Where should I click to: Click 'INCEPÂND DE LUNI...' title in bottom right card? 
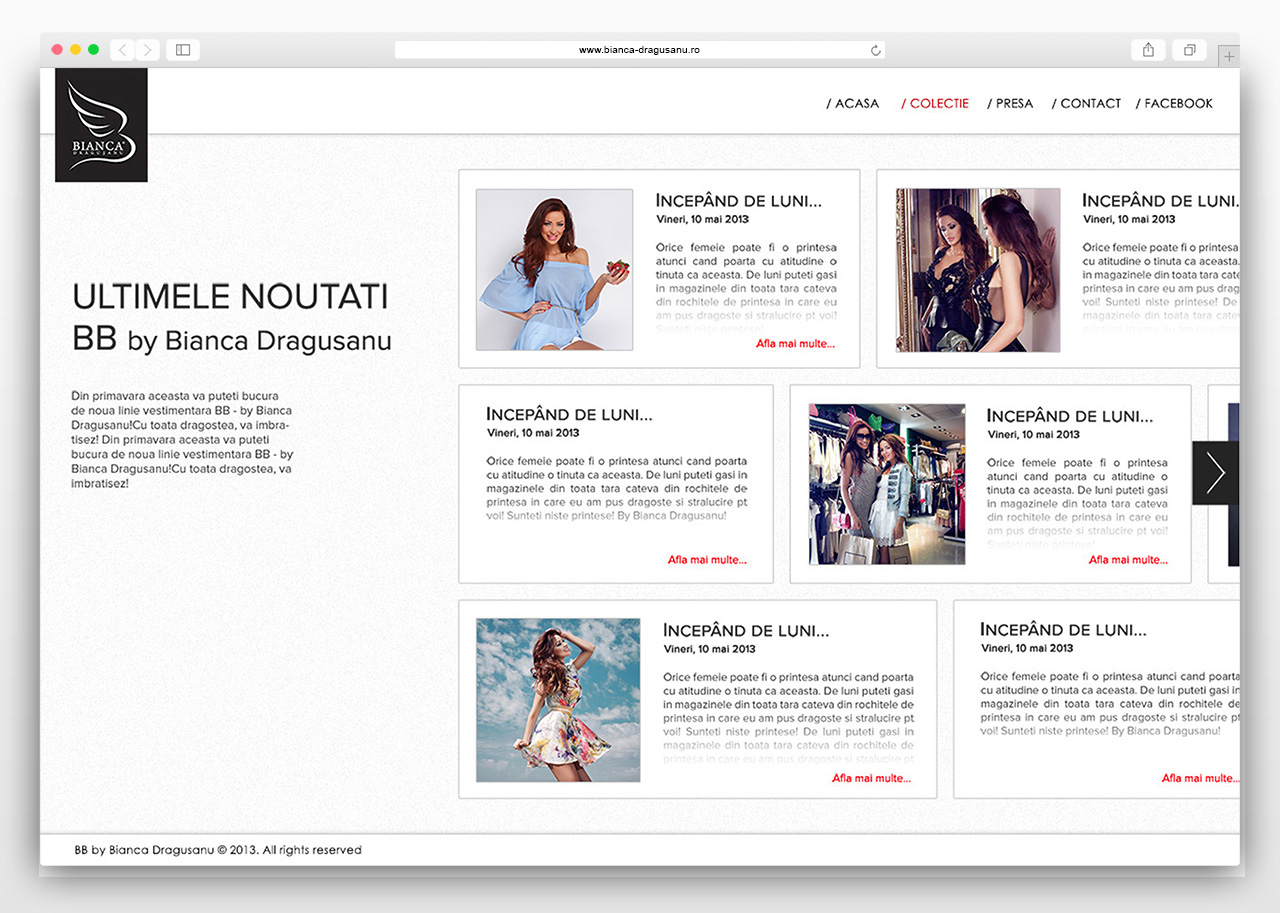click(x=1063, y=630)
